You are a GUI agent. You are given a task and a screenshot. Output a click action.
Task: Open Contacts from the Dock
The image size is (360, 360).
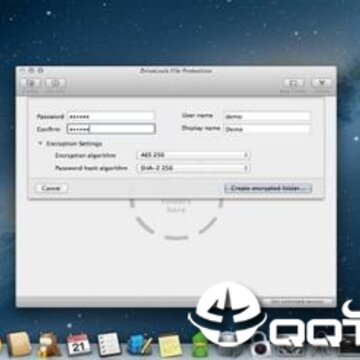(19, 344)
